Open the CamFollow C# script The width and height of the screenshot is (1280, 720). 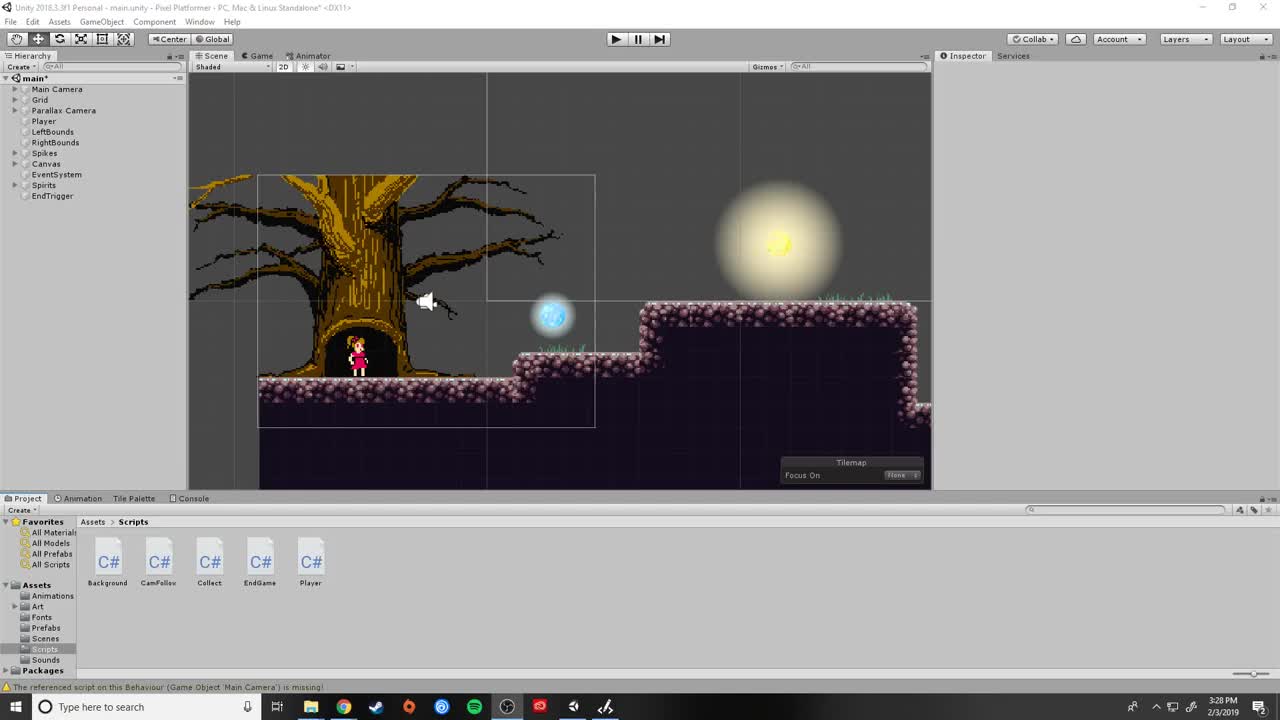coord(159,563)
